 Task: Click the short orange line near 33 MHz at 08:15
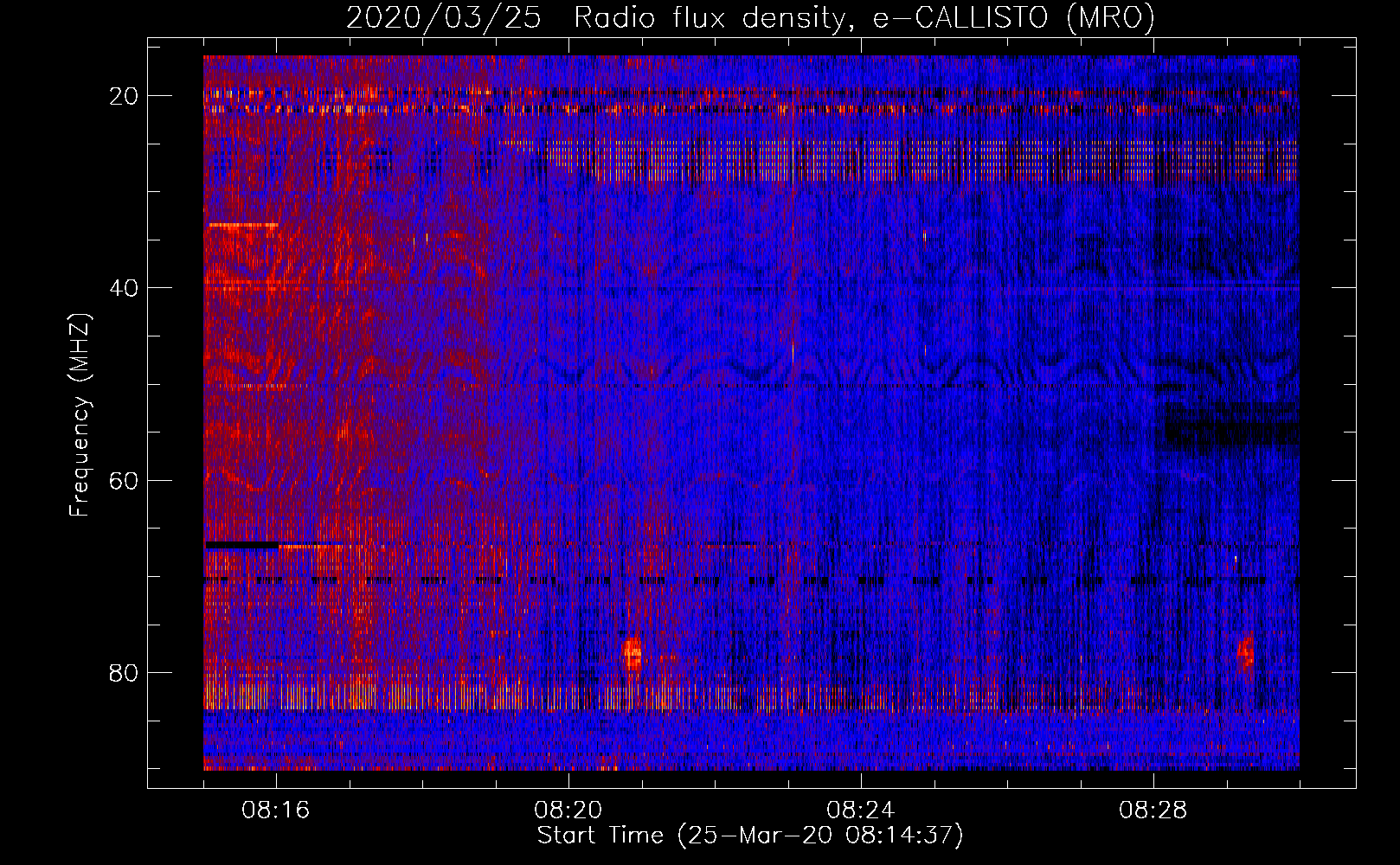click(x=244, y=225)
